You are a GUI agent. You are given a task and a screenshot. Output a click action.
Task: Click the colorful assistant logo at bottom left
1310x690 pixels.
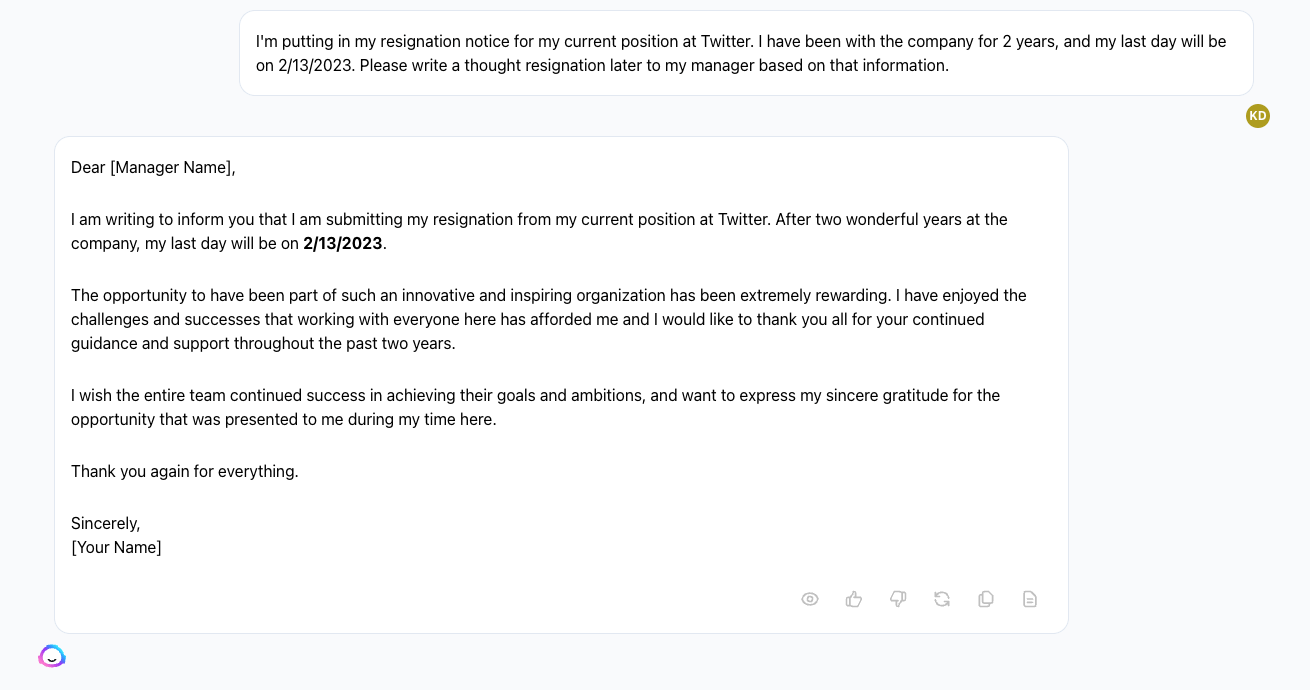52,656
